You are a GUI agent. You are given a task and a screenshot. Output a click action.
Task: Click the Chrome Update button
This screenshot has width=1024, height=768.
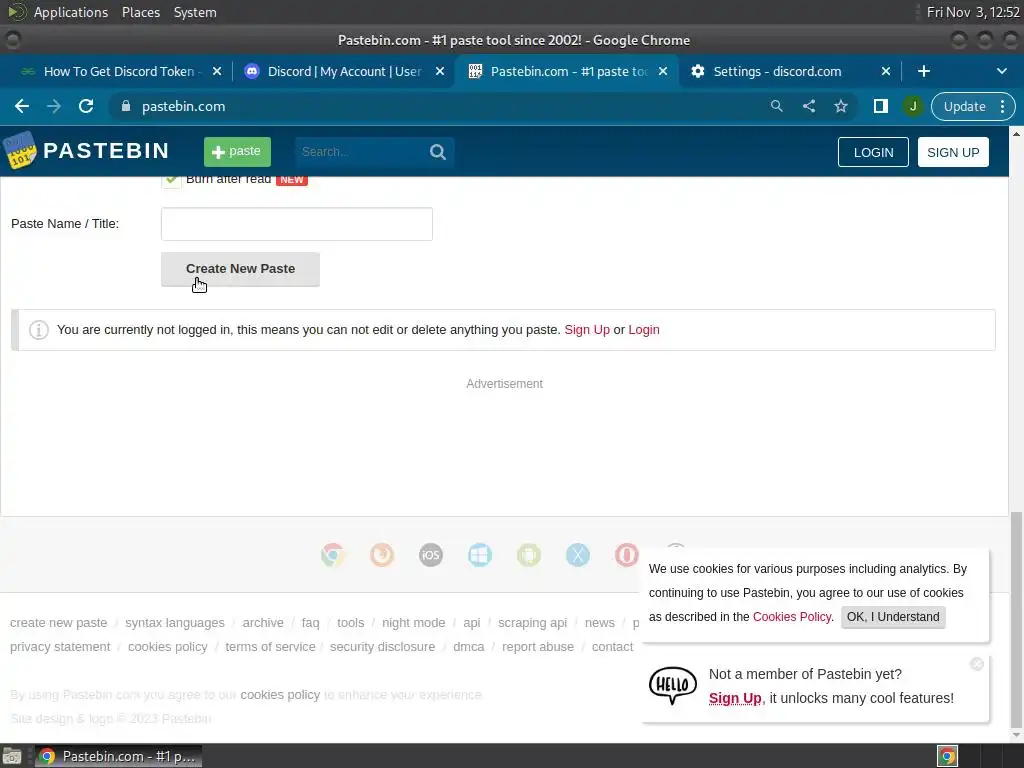pos(965,106)
